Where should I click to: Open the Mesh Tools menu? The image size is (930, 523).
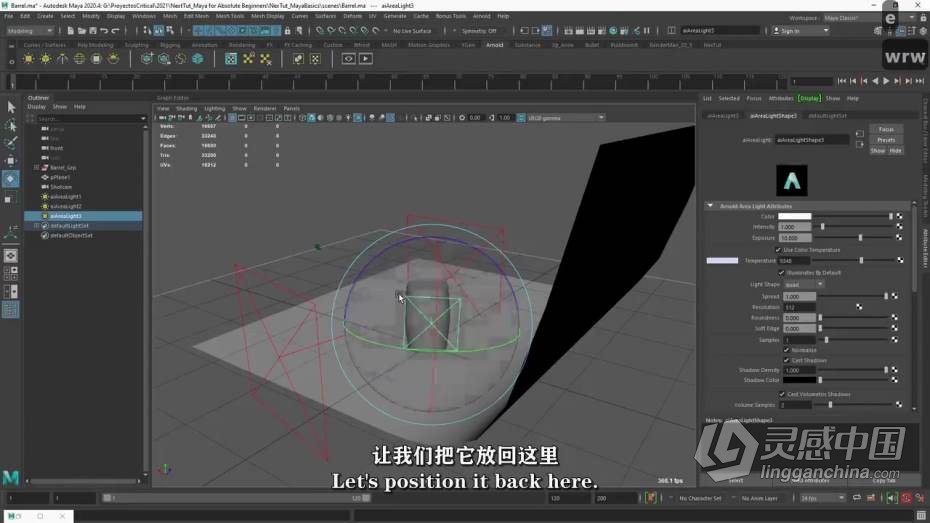tap(230, 16)
